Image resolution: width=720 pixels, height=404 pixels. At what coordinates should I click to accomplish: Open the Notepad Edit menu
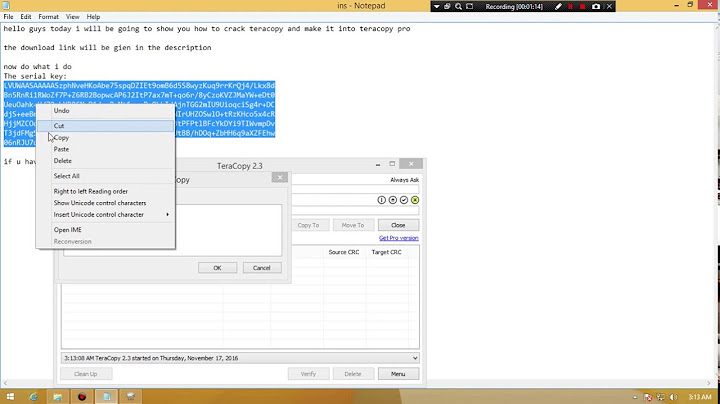[x=26, y=17]
